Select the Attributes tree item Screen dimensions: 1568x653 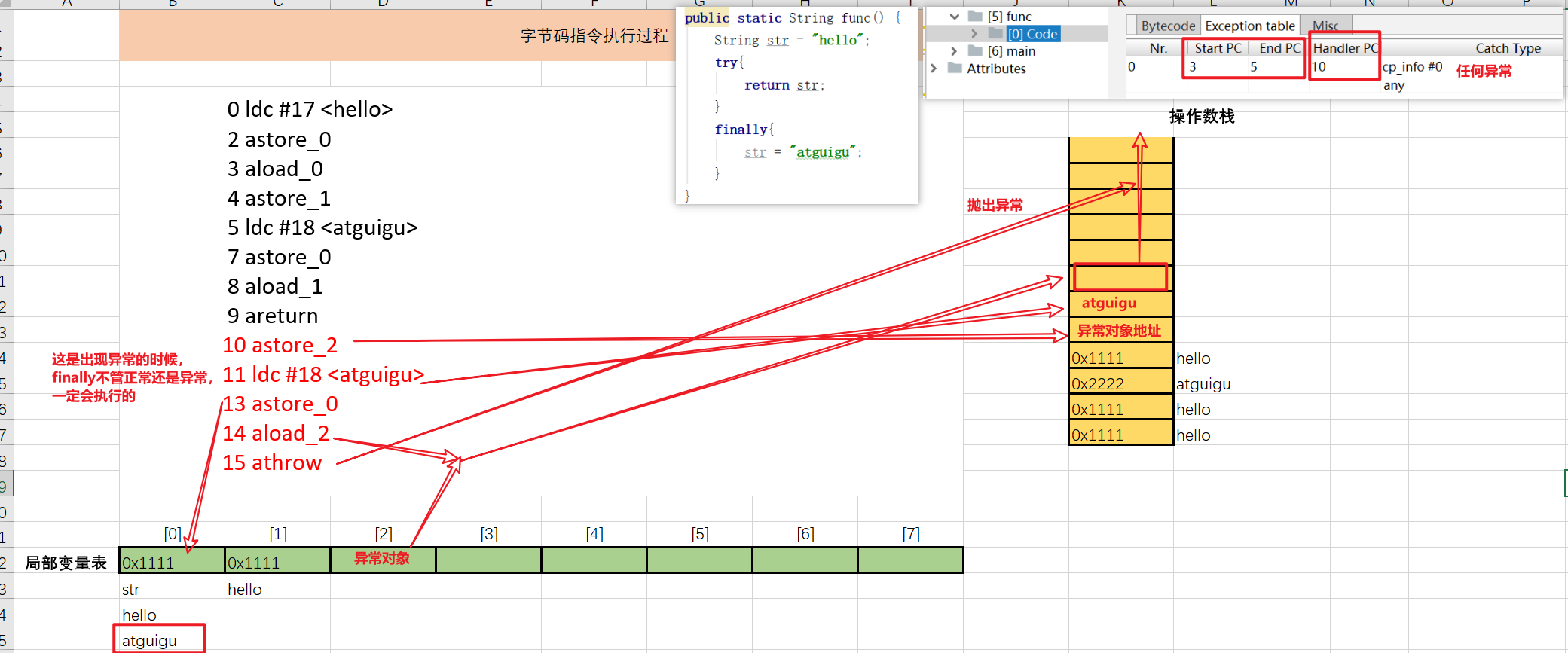pyautogui.click(x=996, y=69)
